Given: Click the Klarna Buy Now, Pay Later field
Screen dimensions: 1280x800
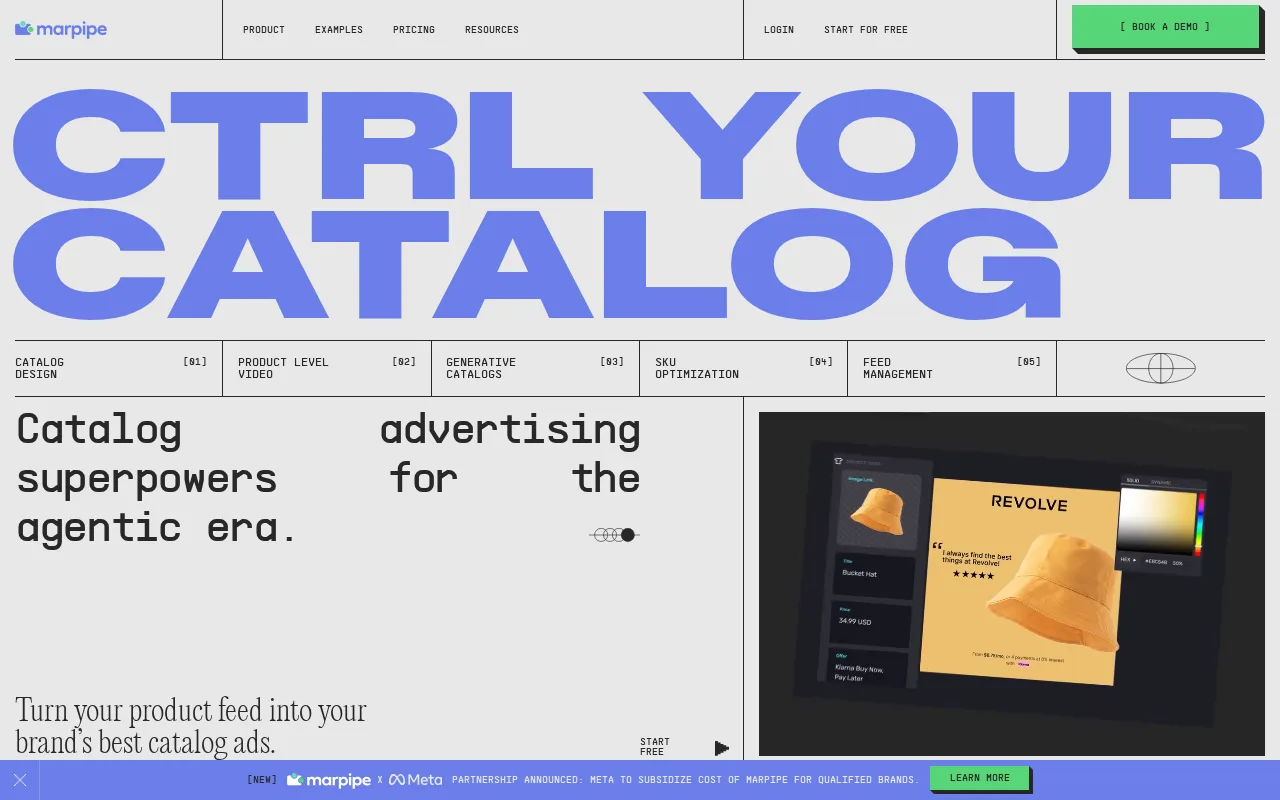Looking at the screenshot, I should coord(867,669).
